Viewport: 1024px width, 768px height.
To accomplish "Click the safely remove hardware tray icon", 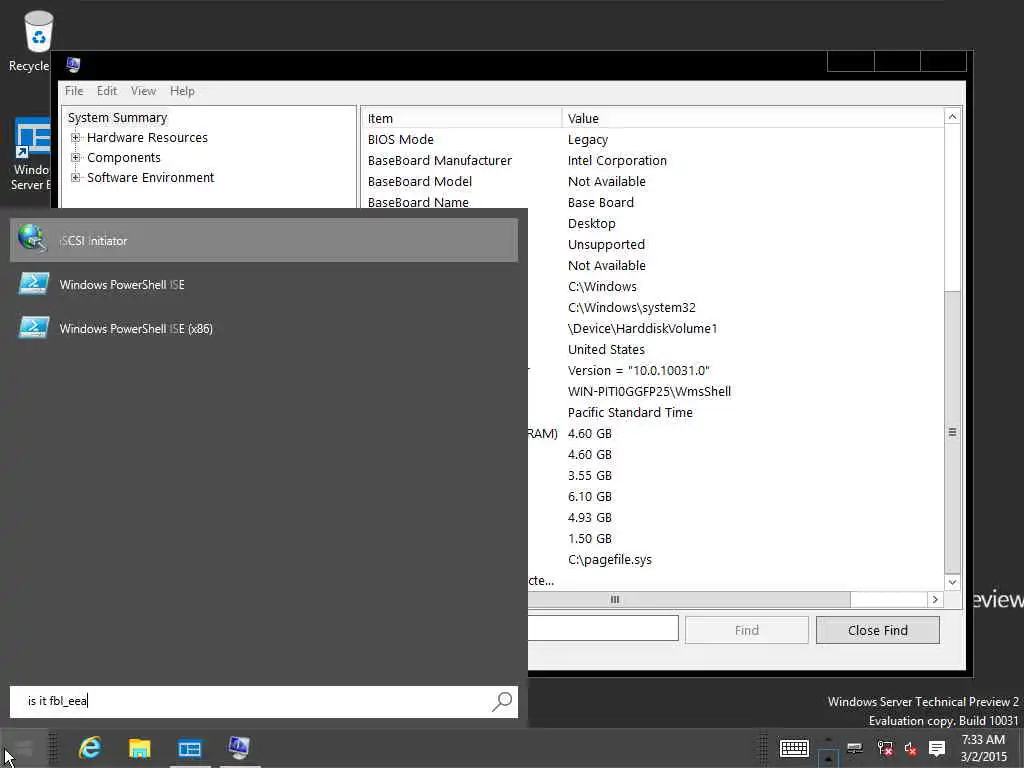I will click(854, 748).
